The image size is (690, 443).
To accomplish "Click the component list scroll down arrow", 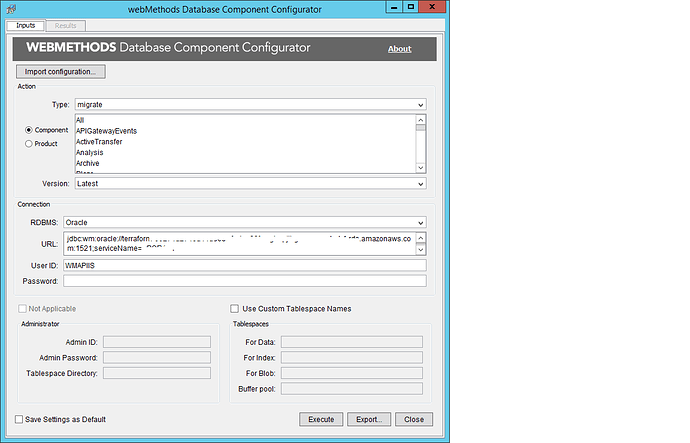I will tap(421, 168).
